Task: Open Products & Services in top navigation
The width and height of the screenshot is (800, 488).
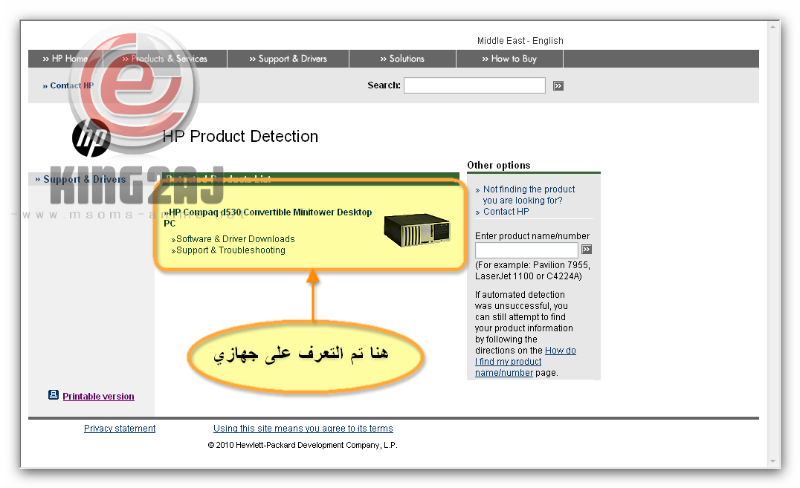Action: [165, 59]
